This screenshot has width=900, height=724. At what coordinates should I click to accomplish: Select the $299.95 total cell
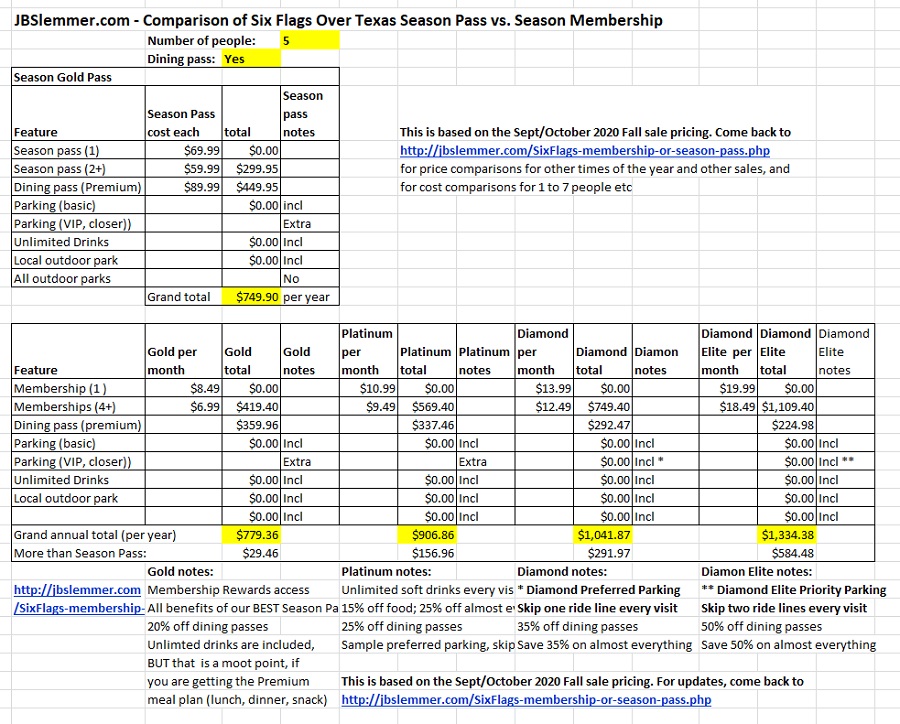point(251,169)
